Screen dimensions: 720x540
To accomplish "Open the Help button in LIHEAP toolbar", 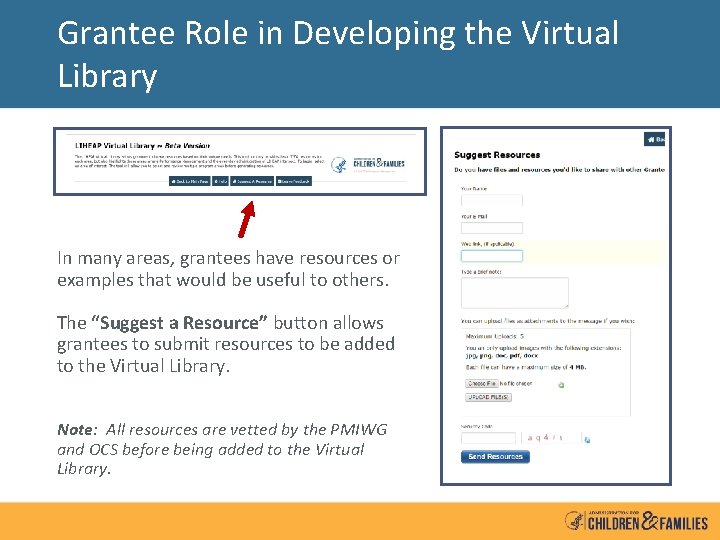I will pyautogui.click(x=220, y=181).
